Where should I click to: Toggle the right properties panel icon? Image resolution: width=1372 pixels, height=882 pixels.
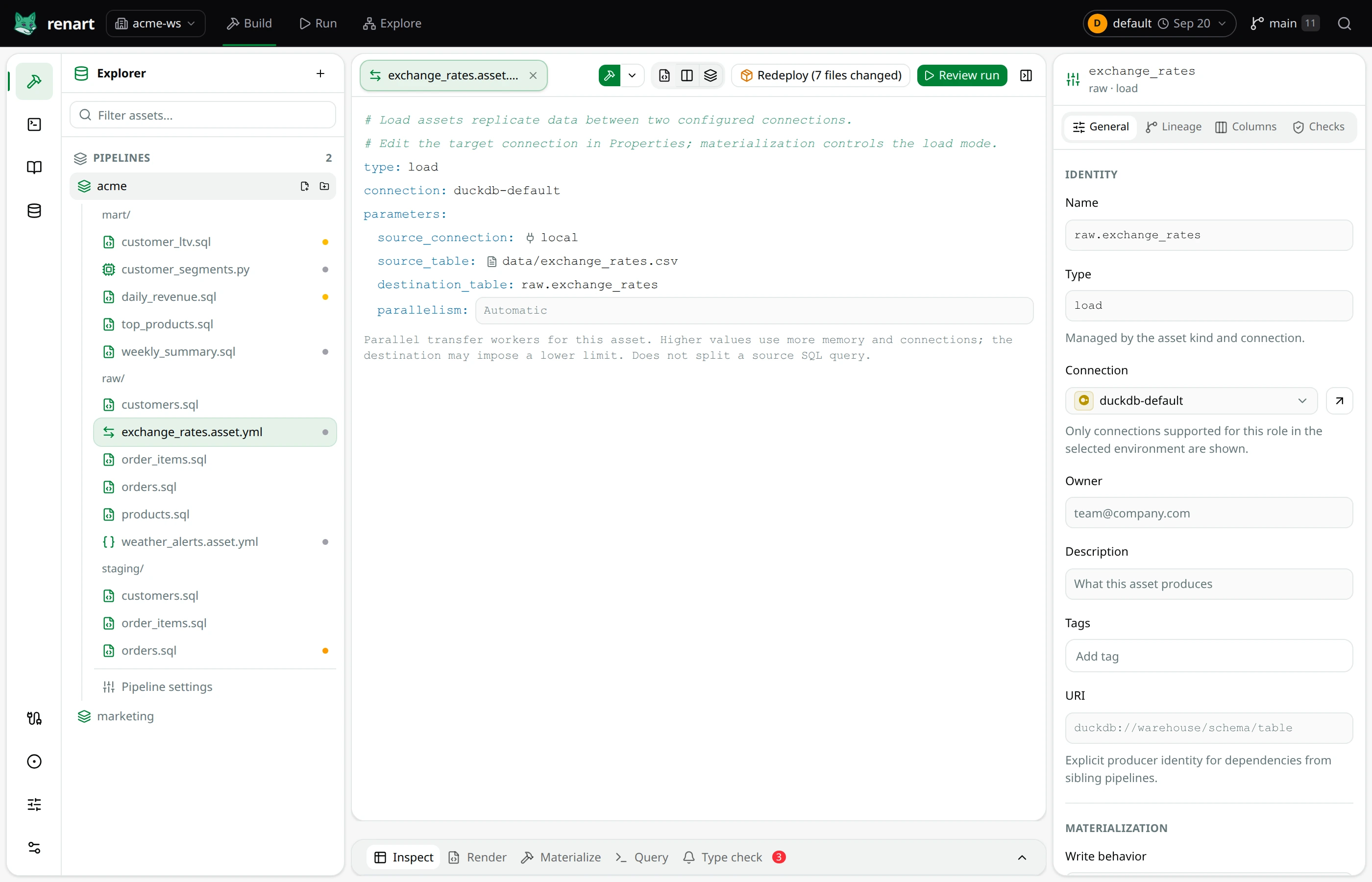[x=1026, y=75]
